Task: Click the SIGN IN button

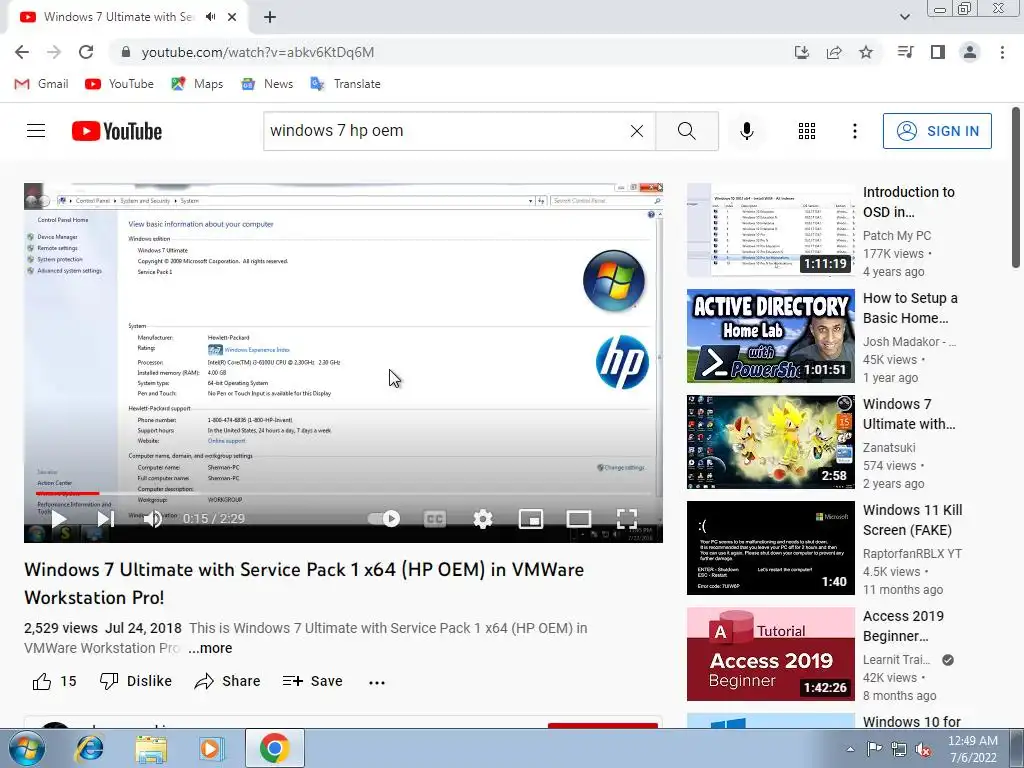Action: pos(937,131)
